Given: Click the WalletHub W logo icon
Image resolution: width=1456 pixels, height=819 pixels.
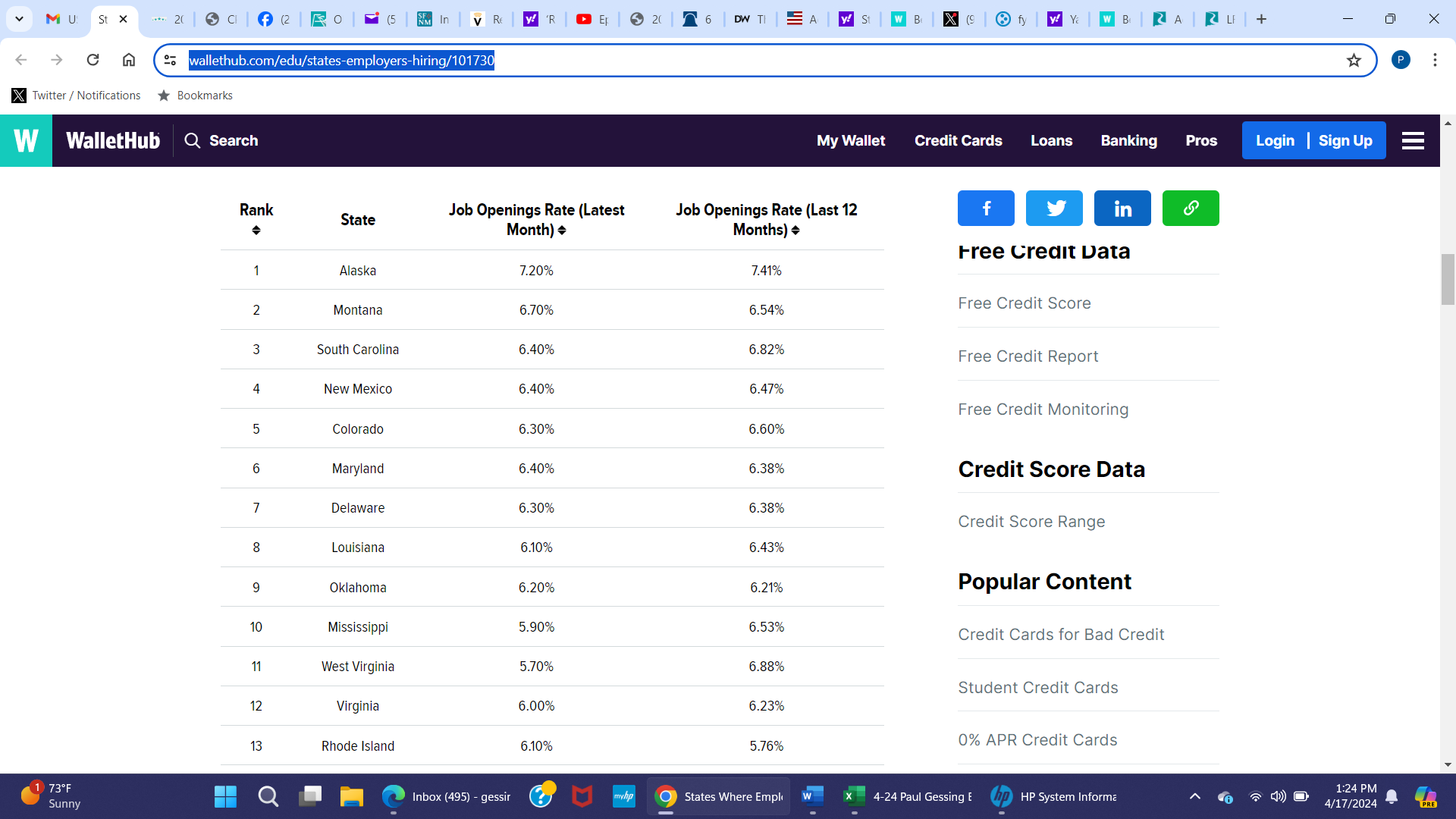Looking at the screenshot, I should coord(26,140).
